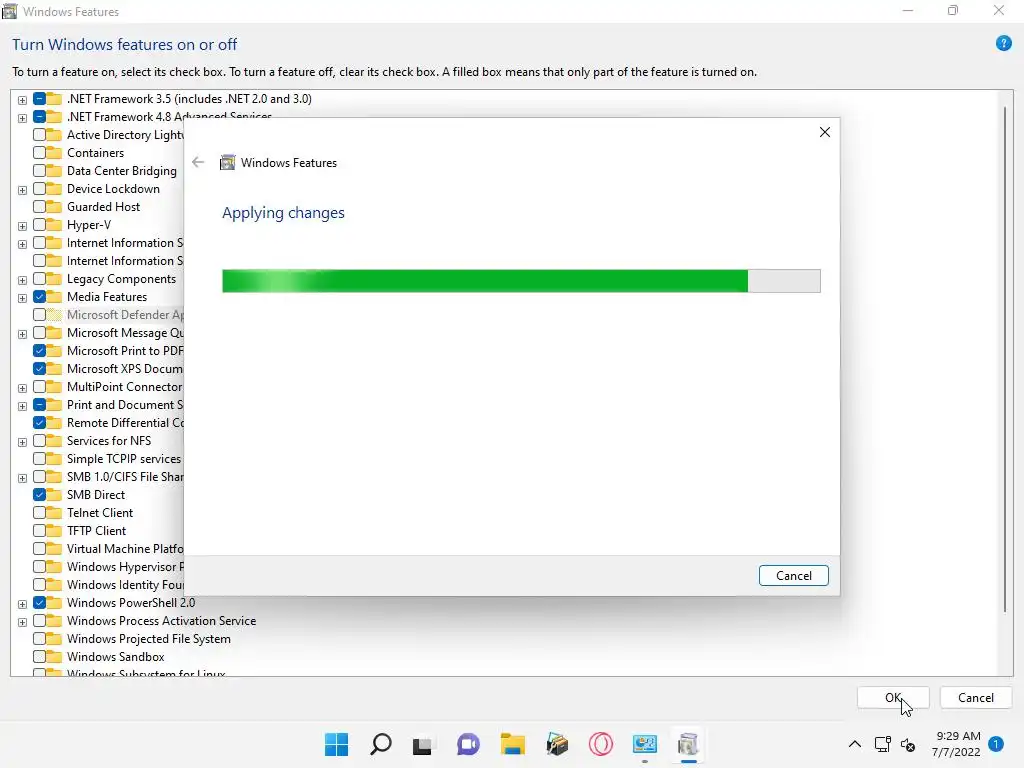The height and width of the screenshot is (768, 1024).
Task: Open the Control Panel taskbar icon
Action: [x=645, y=744]
